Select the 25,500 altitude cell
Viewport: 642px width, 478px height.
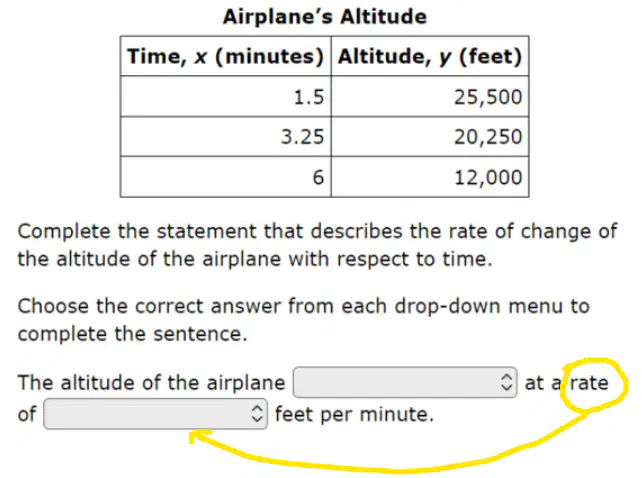430,96
